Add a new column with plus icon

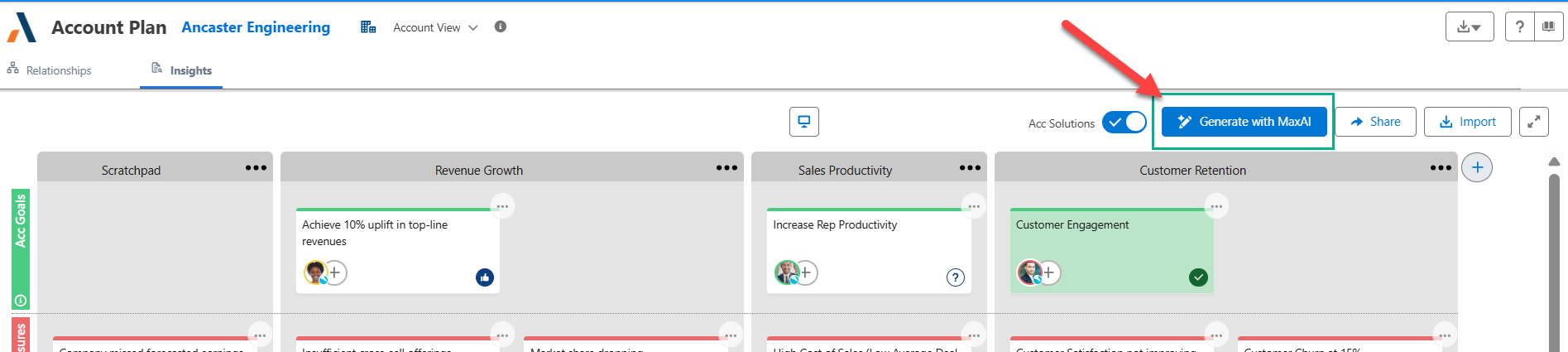coord(1477,167)
